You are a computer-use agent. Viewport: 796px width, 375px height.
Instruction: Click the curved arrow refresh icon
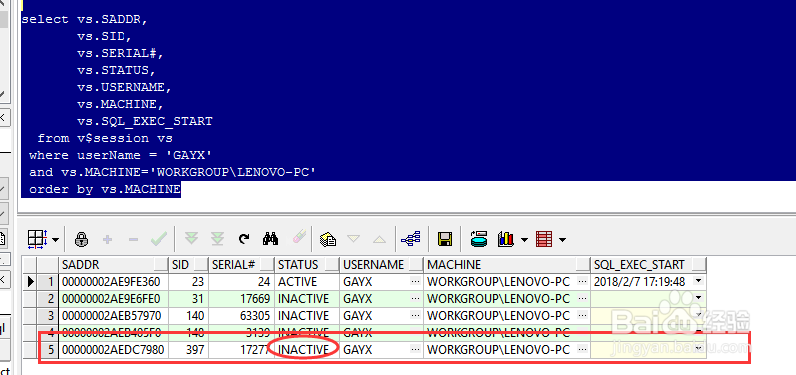(244, 239)
